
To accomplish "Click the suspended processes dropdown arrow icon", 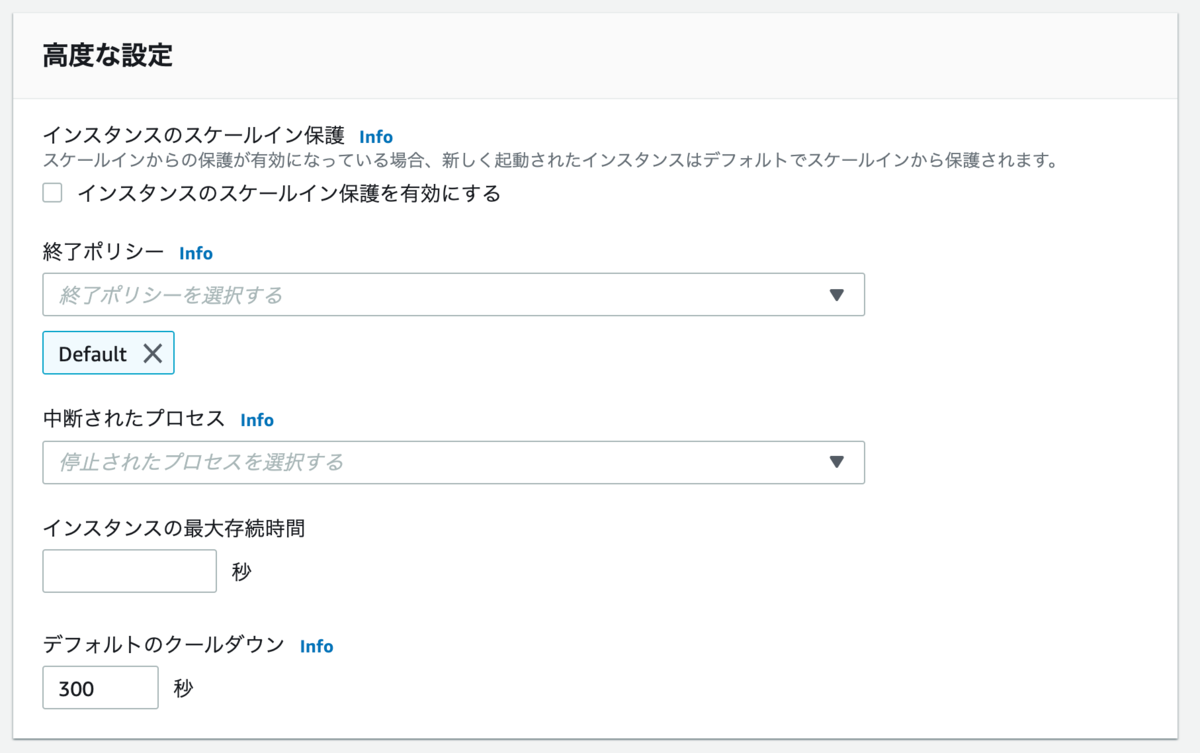I will [x=838, y=462].
